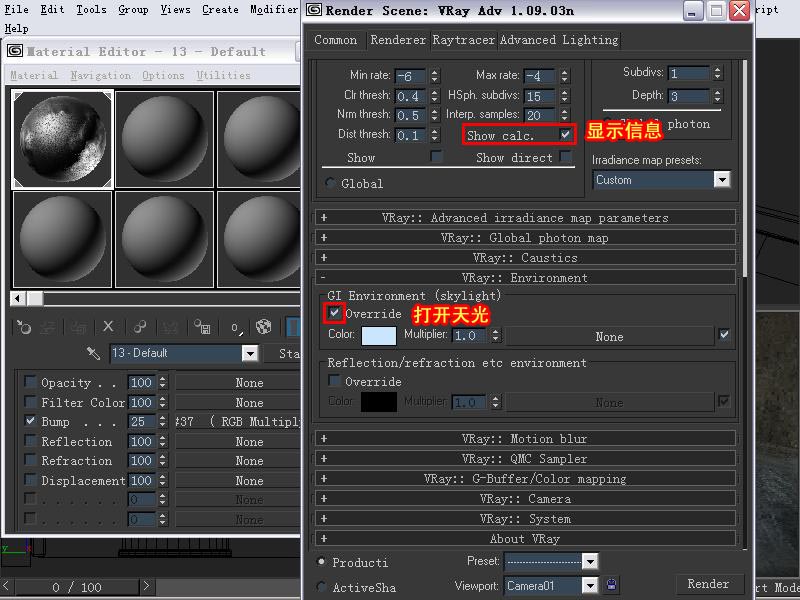The image size is (800, 600).
Task: Click the Min rate spinner arrows
Action: (434, 76)
